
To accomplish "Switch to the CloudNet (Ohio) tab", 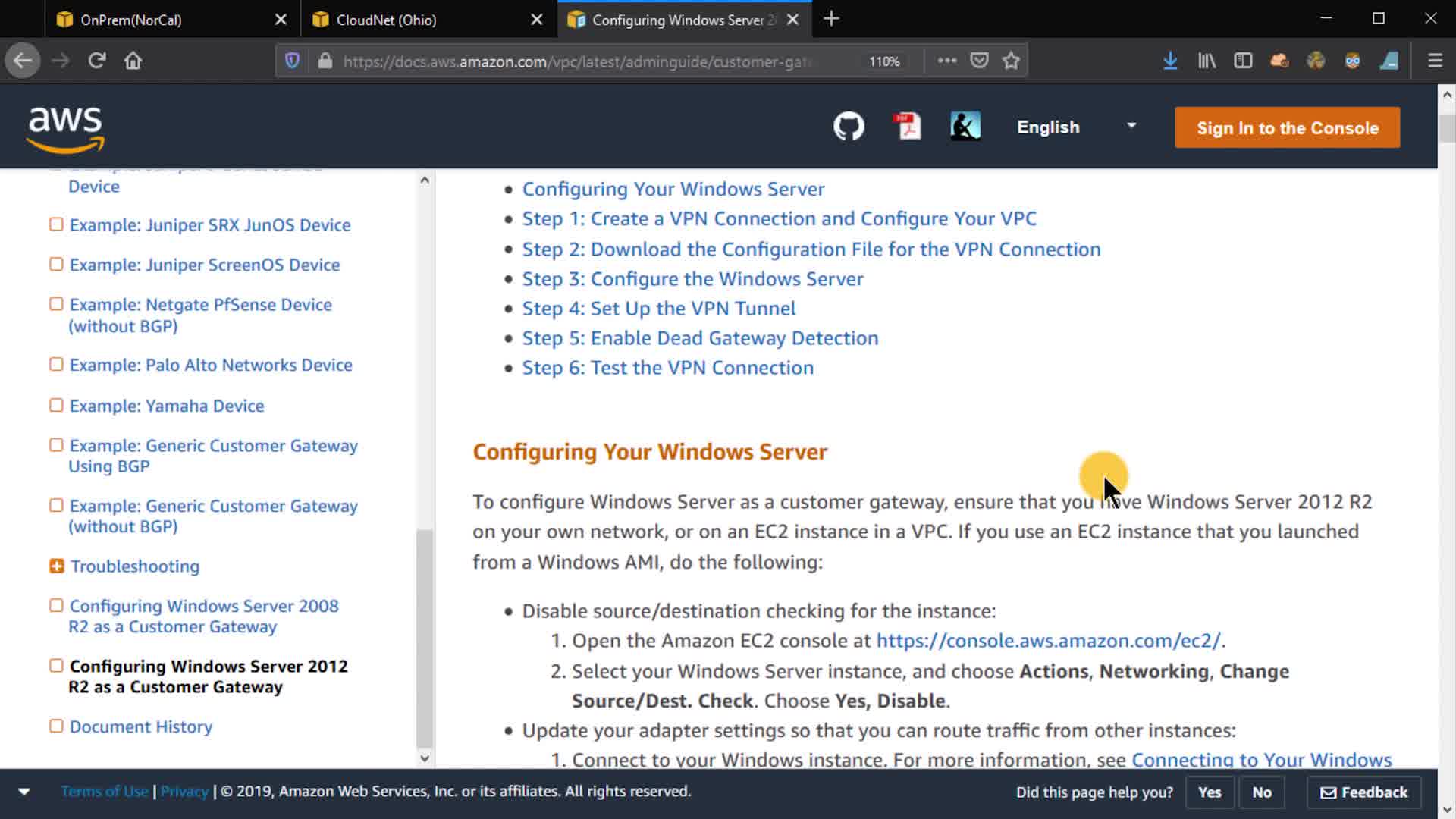I will [x=386, y=20].
